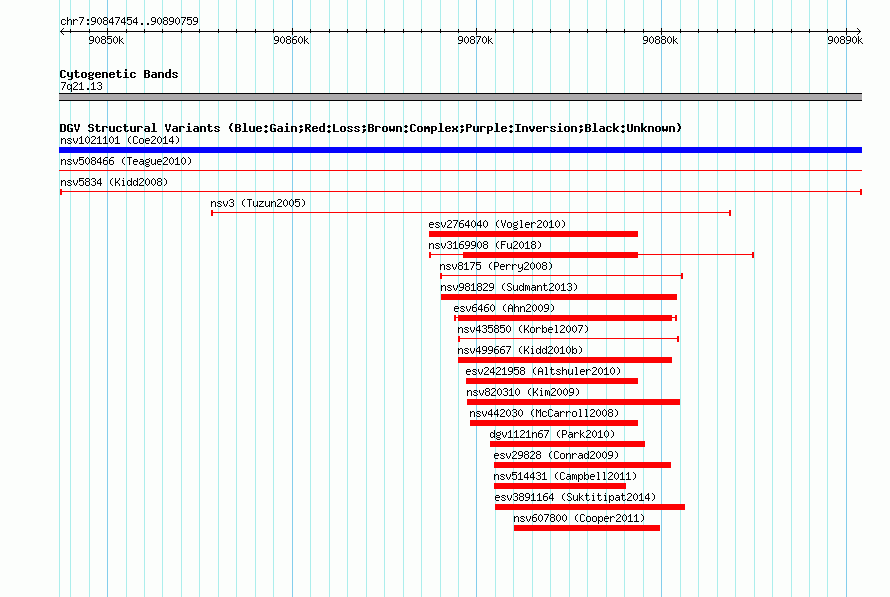Click the blue nsv1021101 gain bar
This screenshot has height=597, width=890.
click(x=460, y=150)
